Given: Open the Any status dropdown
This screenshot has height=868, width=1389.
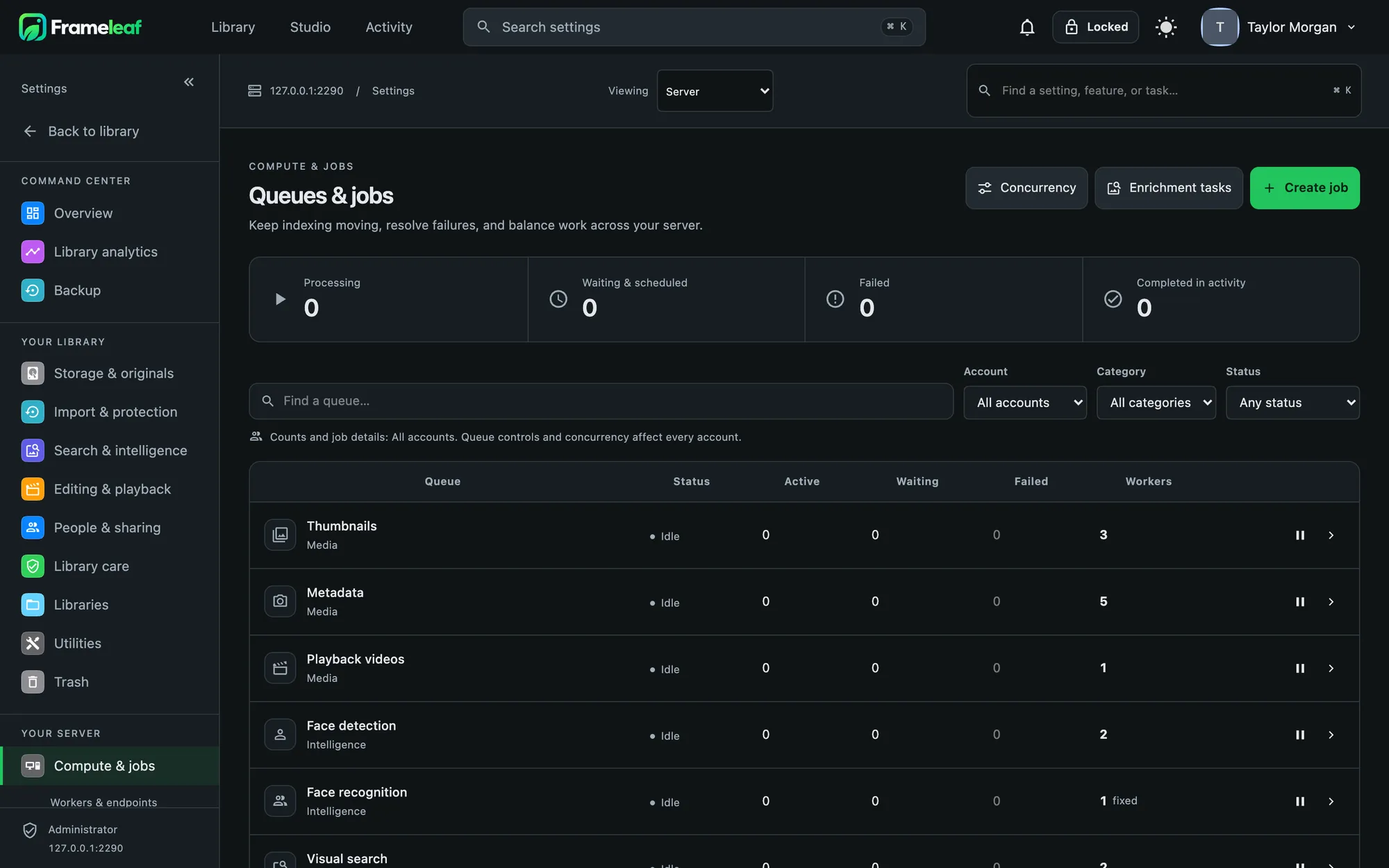Looking at the screenshot, I should [1292, 403].
